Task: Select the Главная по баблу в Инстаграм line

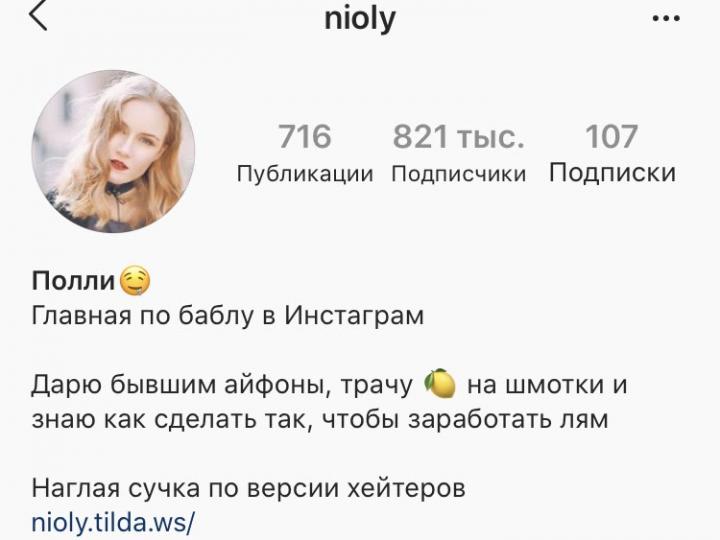Action: coord(228,315)
